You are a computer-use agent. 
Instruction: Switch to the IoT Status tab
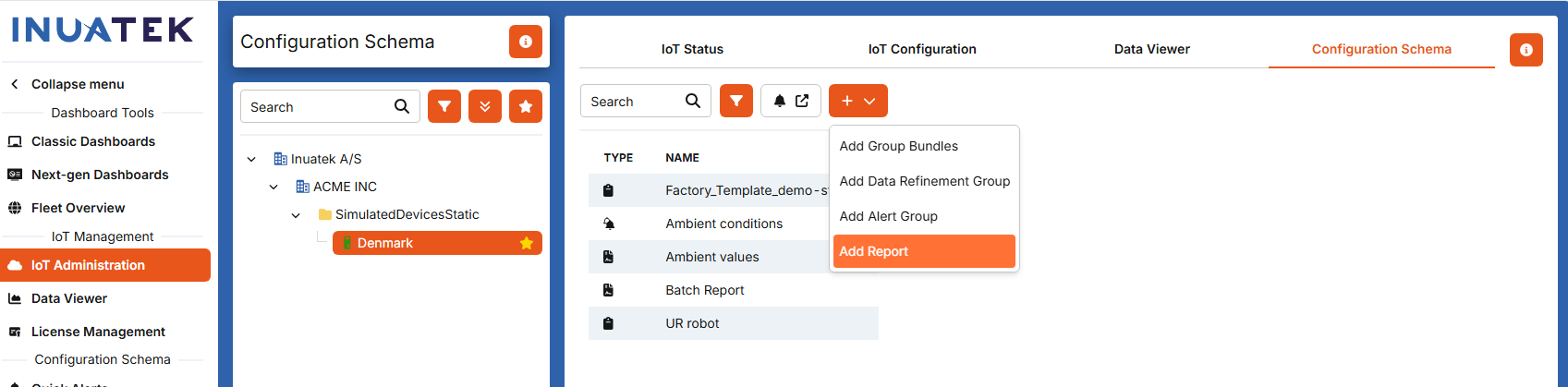pyautogui.click(x=692, y=49)
